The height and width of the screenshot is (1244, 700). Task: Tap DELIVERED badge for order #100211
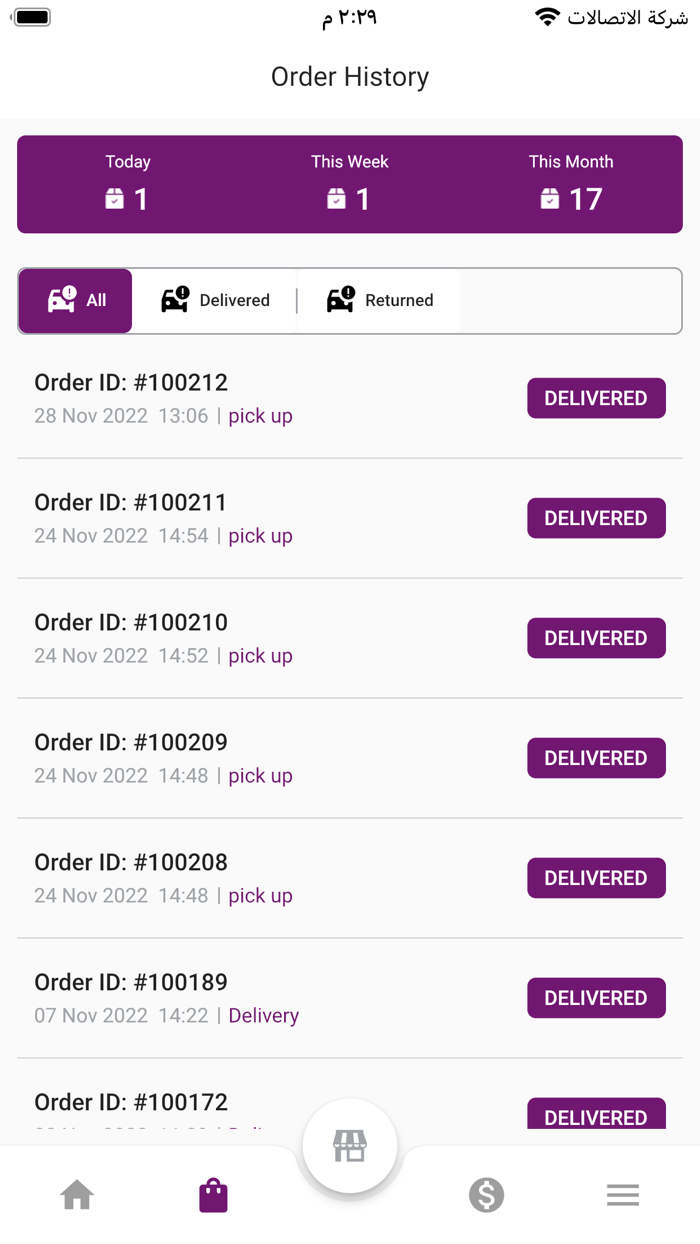(x=596, y=518)
